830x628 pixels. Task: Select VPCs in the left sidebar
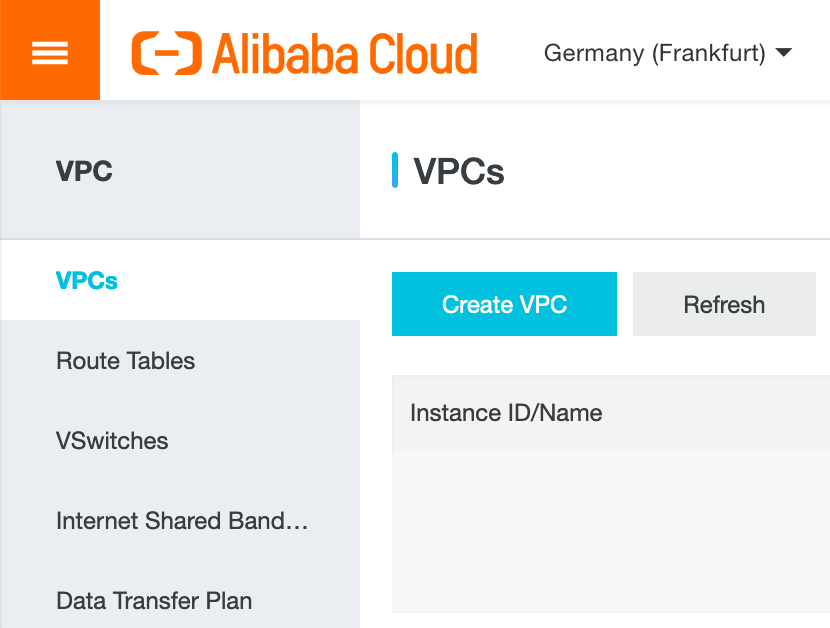pyautogui.click(x=87, y=280)
